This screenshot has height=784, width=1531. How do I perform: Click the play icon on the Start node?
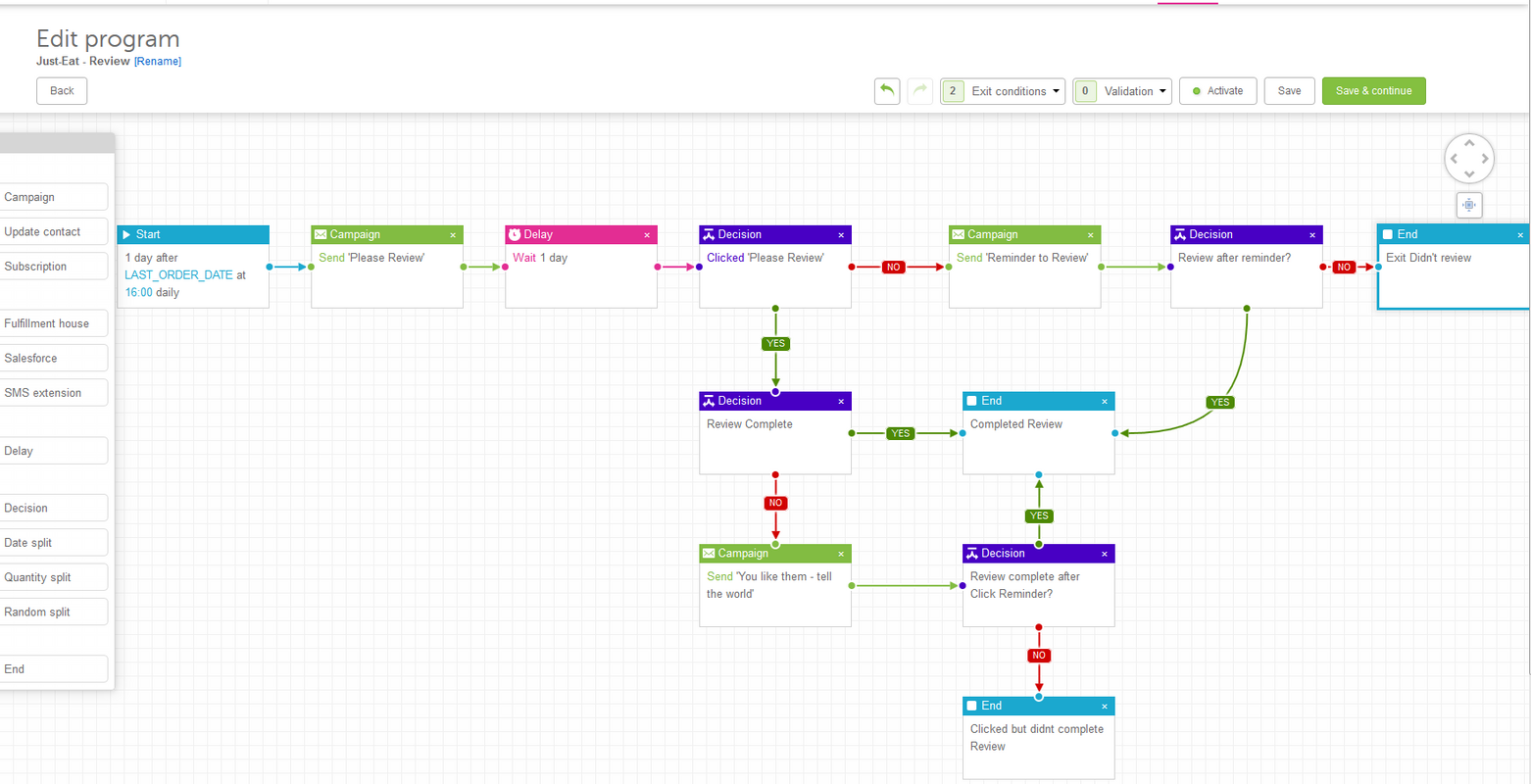[125, 234]
